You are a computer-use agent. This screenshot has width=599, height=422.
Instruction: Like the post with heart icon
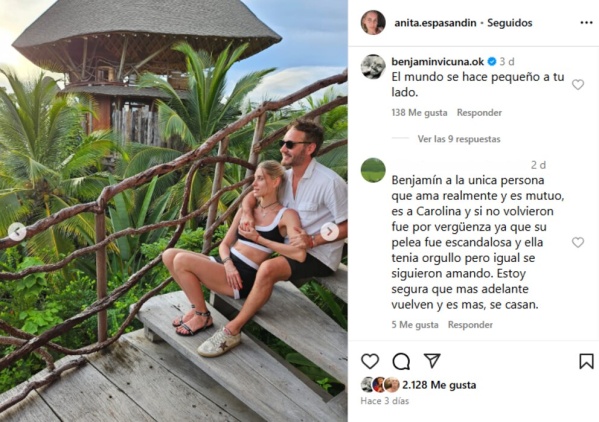pos(370,361)
